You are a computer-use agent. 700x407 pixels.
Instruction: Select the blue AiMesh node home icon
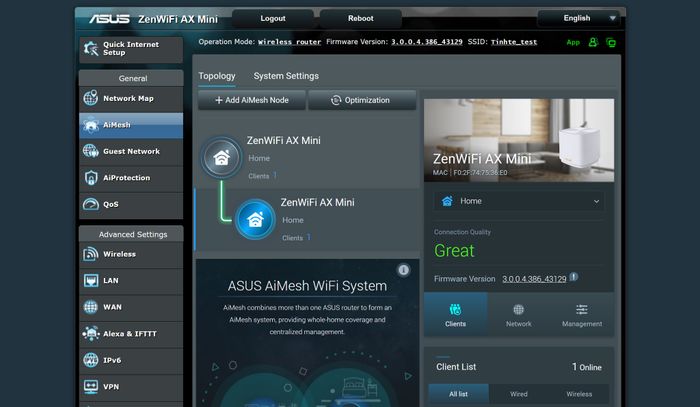255,219
